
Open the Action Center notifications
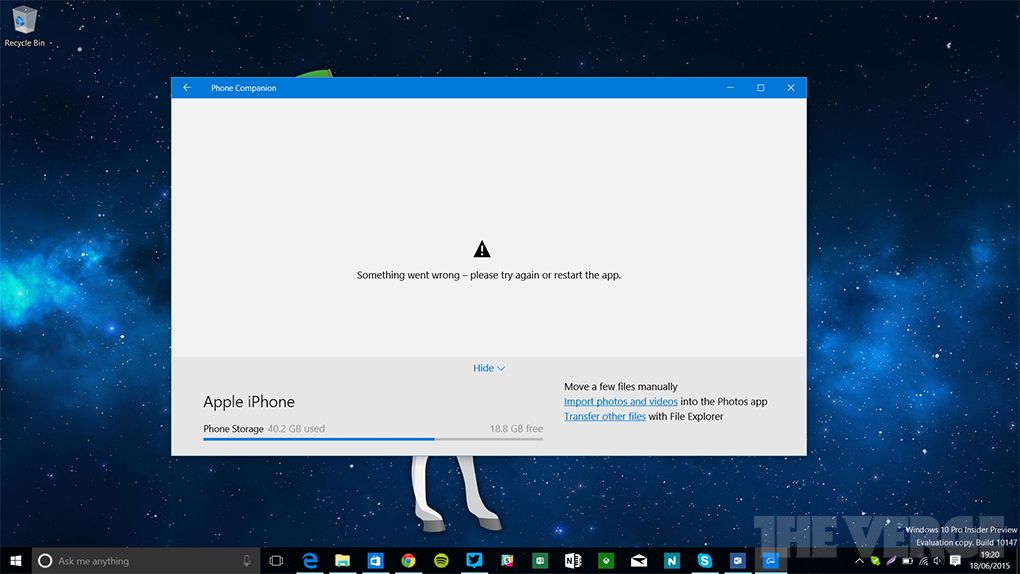[955, 560]
